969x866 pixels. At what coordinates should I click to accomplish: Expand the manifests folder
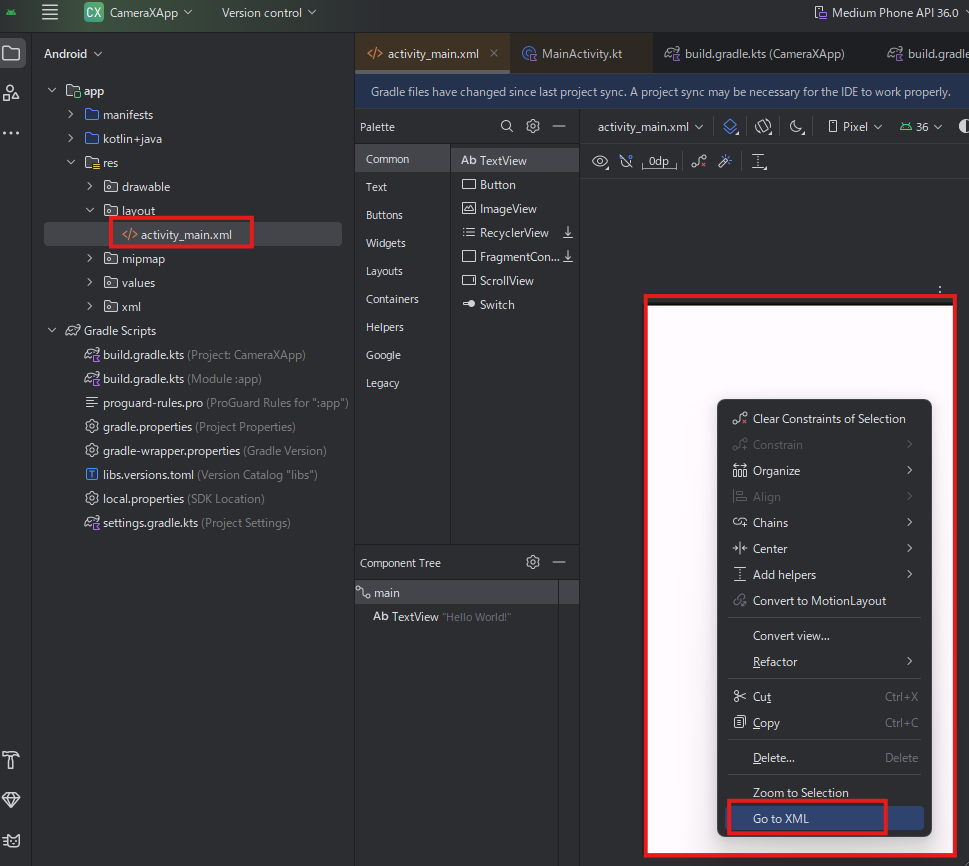point(71,115)
